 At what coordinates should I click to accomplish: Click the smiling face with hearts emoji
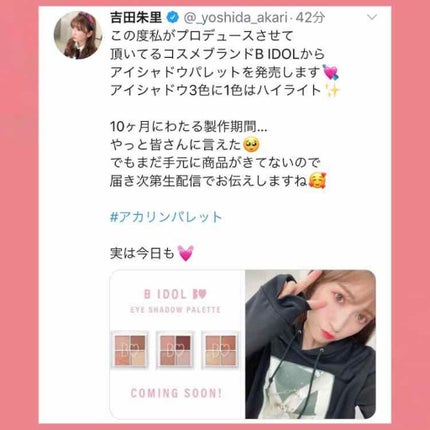point(317,181)
